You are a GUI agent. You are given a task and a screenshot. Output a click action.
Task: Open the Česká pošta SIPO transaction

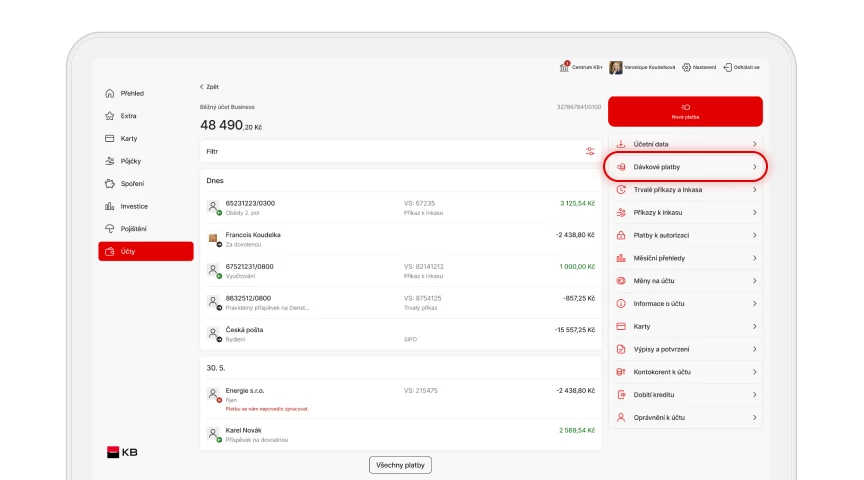tap(400, 334)
